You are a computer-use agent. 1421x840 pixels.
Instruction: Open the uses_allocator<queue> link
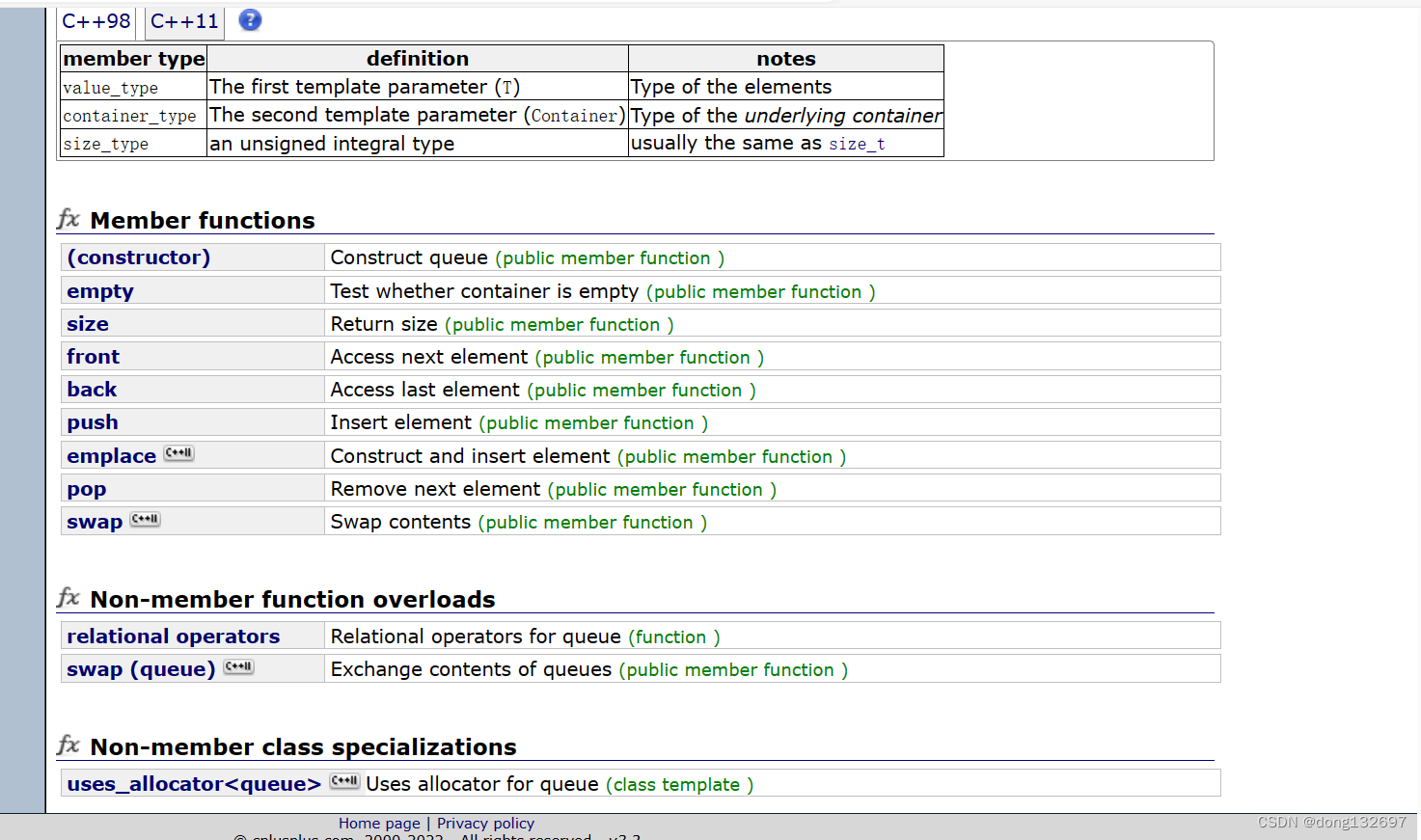pos(194,784)
